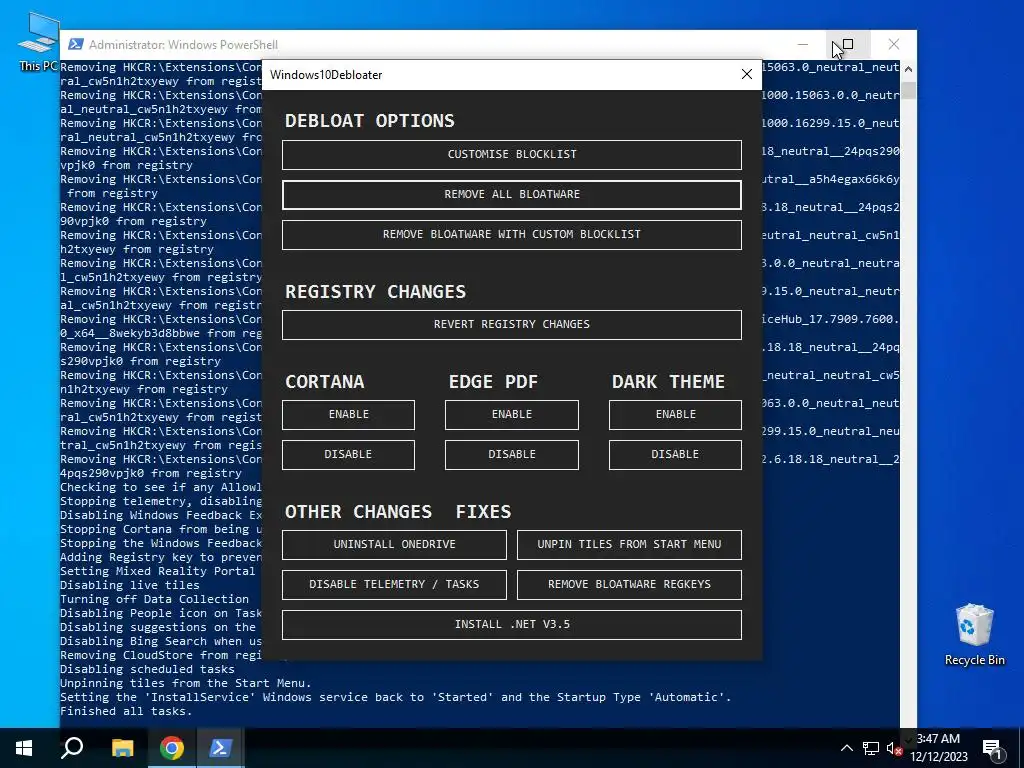
Task: Close the Windows10Debloater dialog
Action: click(746, 74)
